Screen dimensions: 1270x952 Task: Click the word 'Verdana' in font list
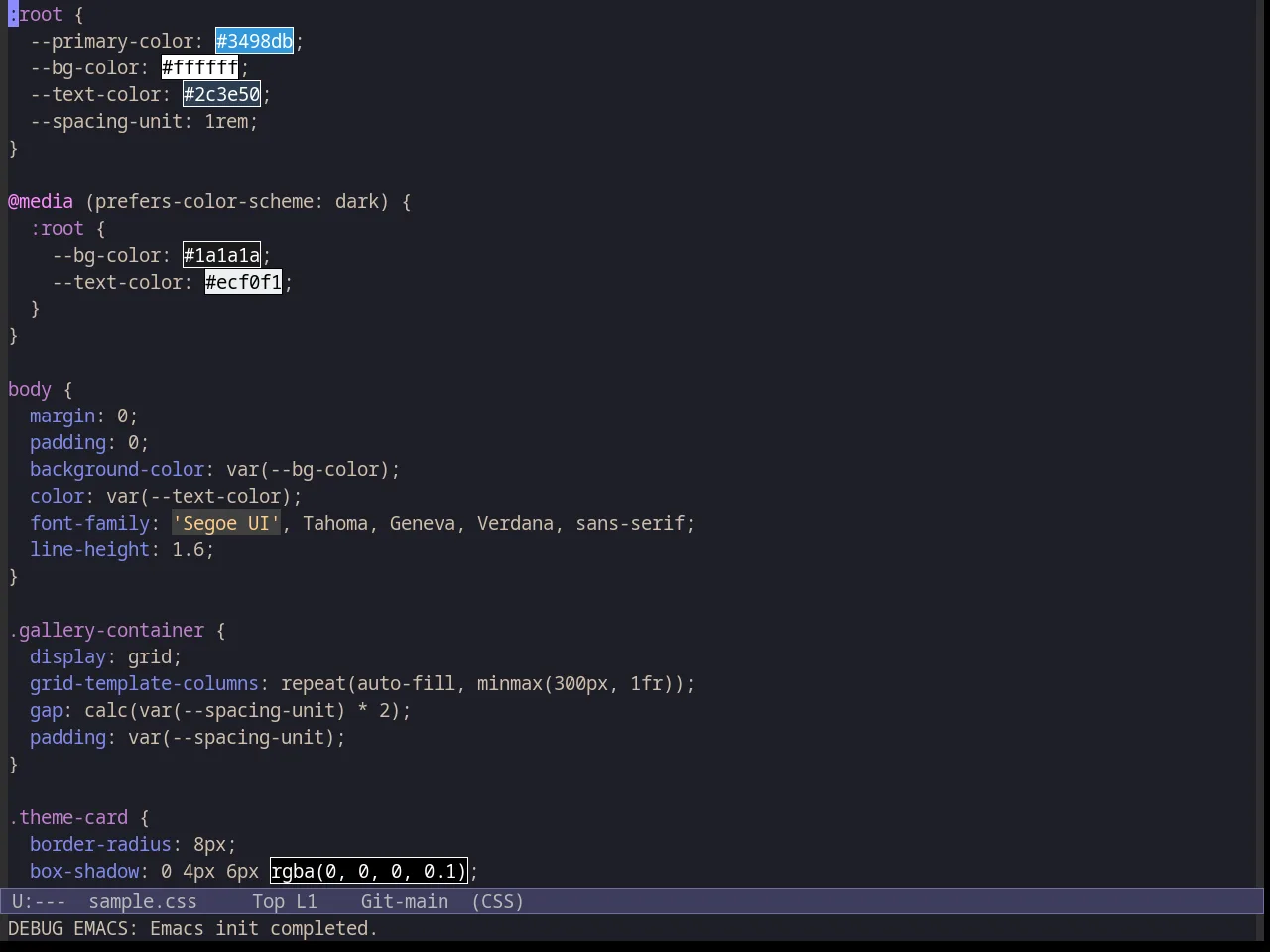click(x=515, y=523)
